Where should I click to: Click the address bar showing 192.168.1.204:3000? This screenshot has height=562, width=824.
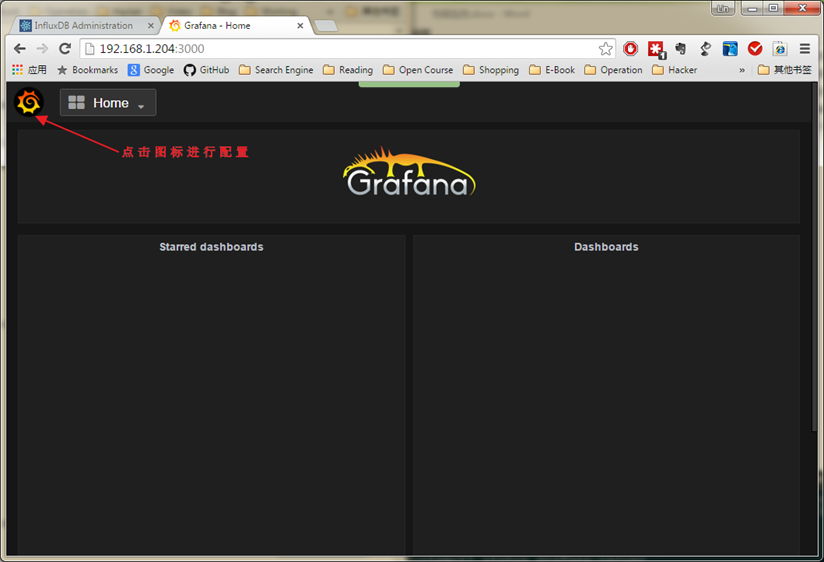click(x=340, y=48)
